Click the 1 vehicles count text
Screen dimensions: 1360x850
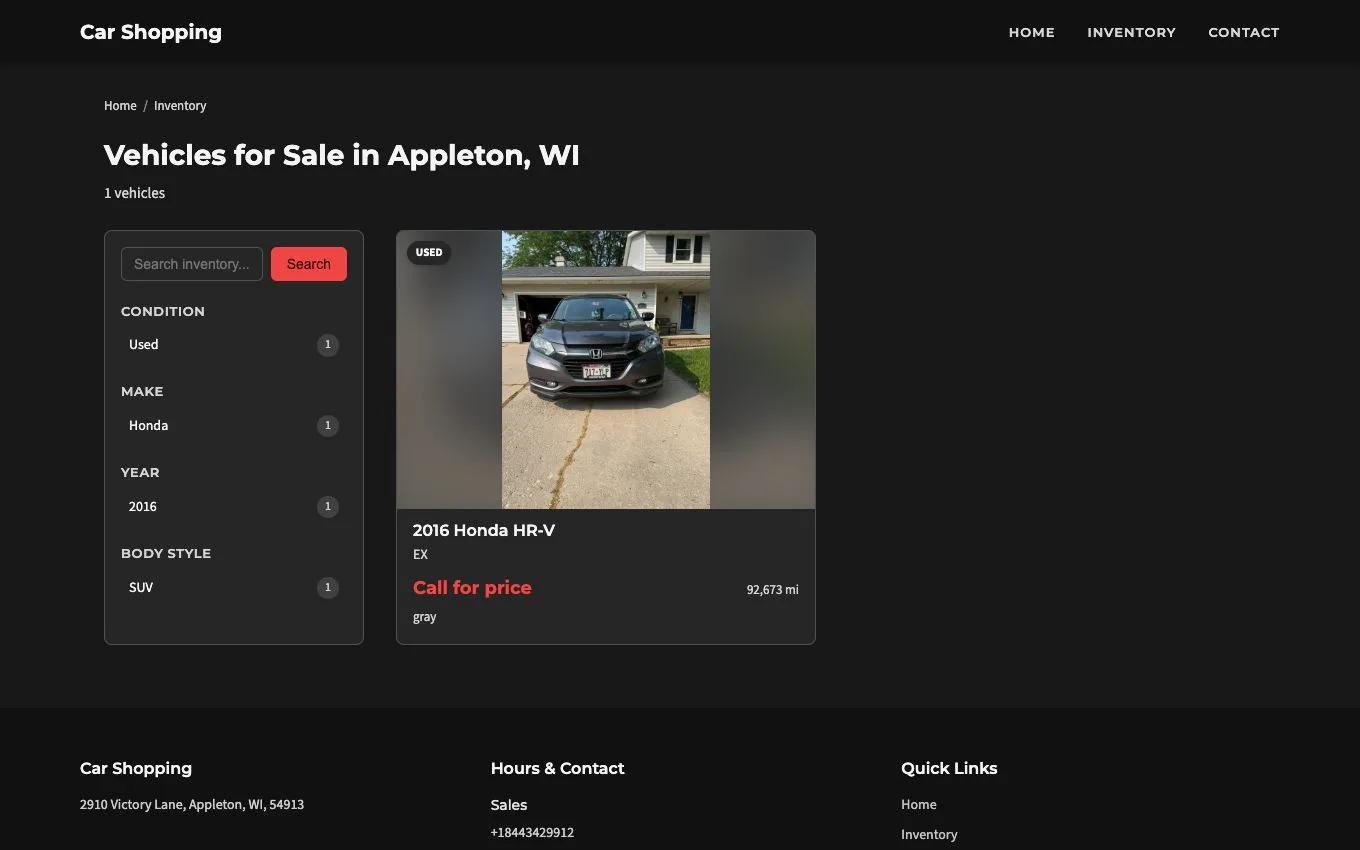(135, 193)
